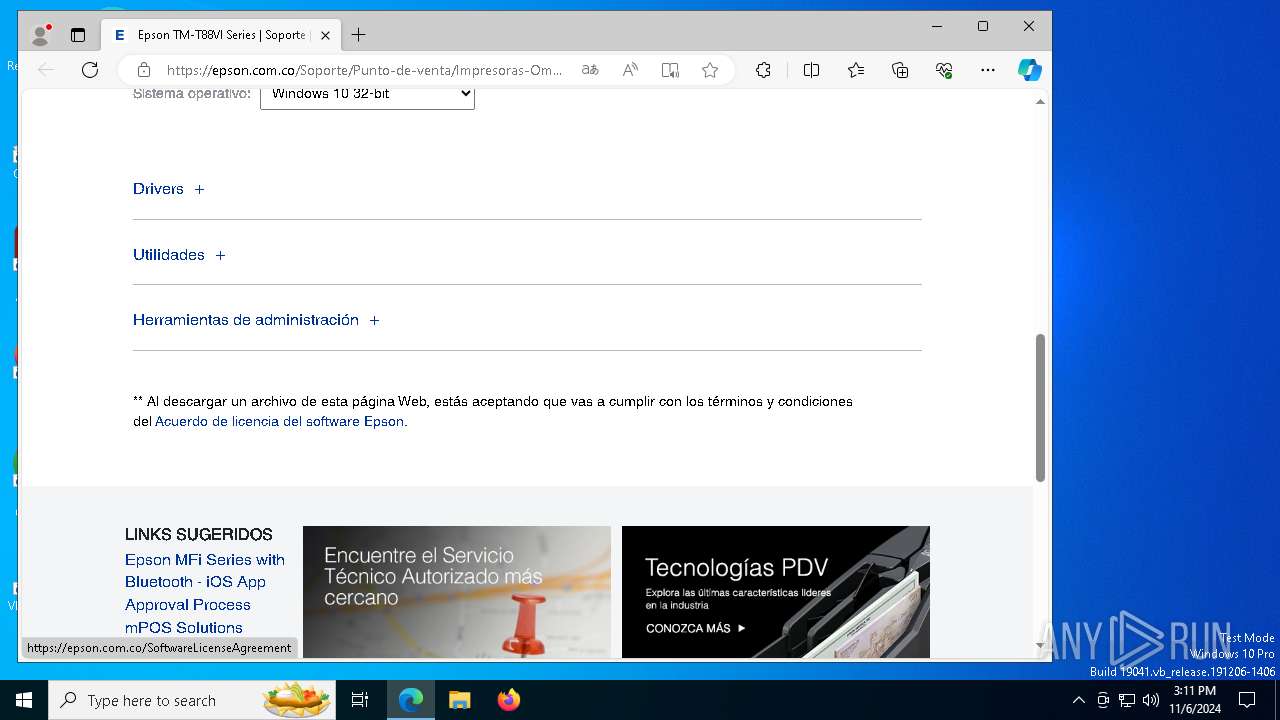Image resolution: width=1280 pixels, height=720 pixels.
Task: Open the translate page icon
Action: coord(590,70)
